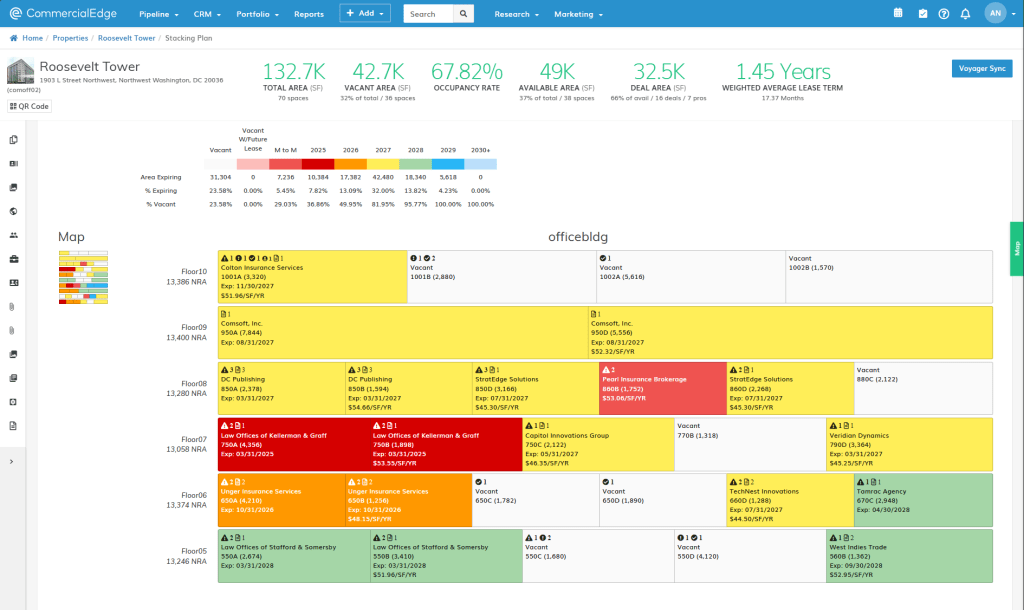Open the safe vault sidebar icon

point(13,402)
